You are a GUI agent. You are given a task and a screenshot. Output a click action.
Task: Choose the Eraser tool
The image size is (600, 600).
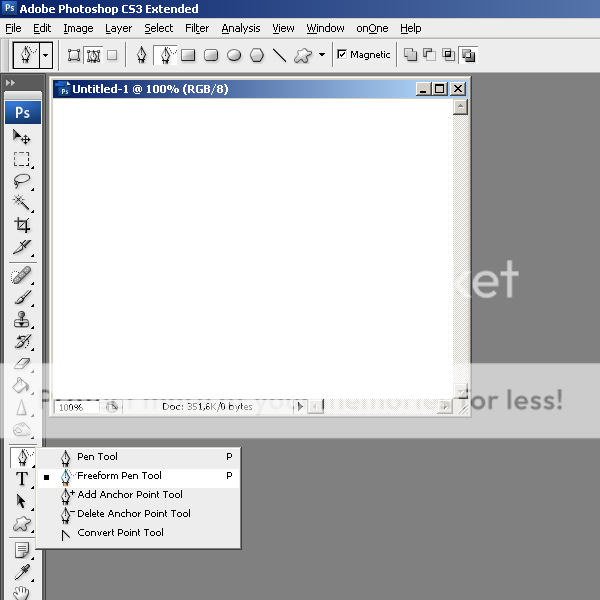(21, 364)
